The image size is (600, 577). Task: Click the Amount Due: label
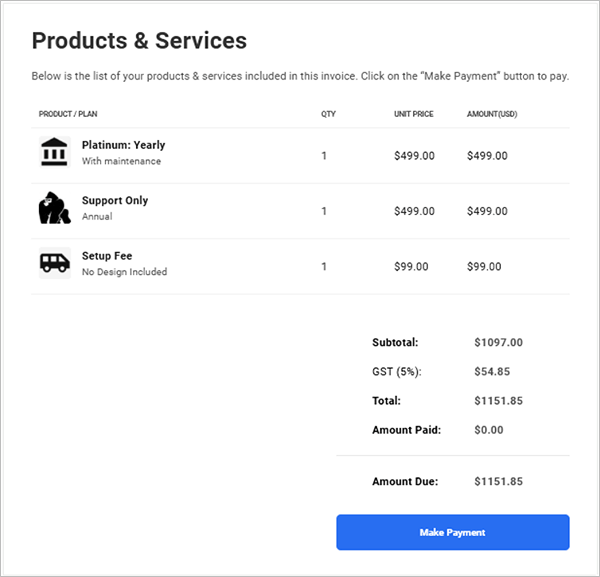pos(405,481)
